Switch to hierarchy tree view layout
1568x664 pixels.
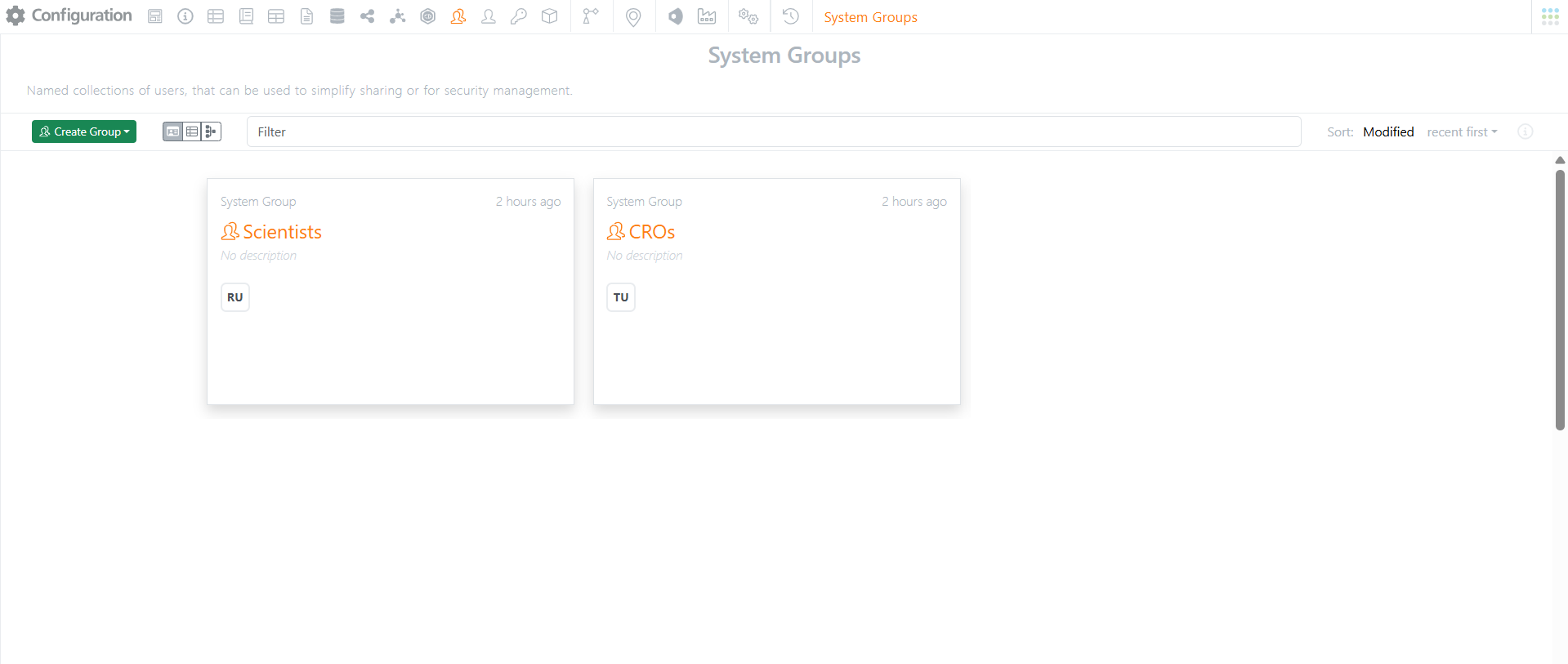pos(211,131)
